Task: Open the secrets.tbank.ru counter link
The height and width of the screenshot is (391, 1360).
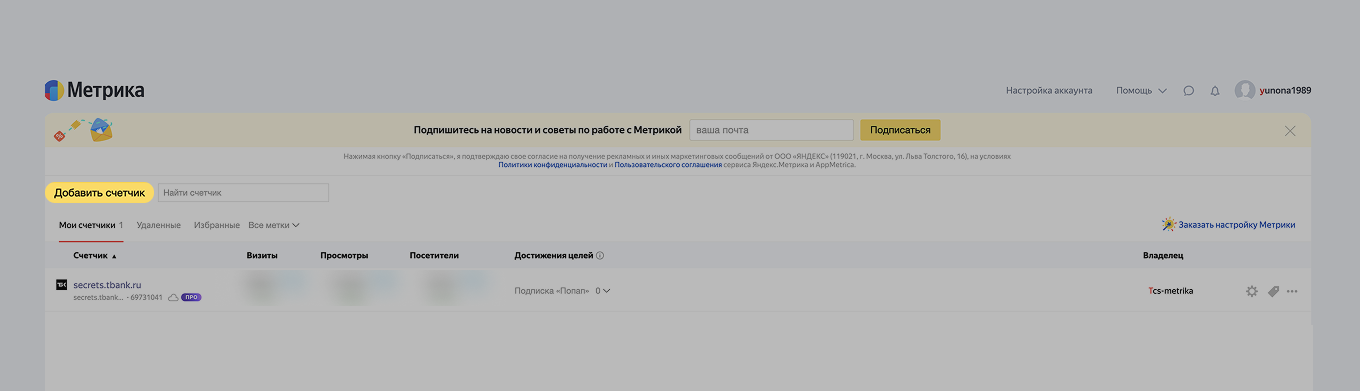Action: point(107,285)
